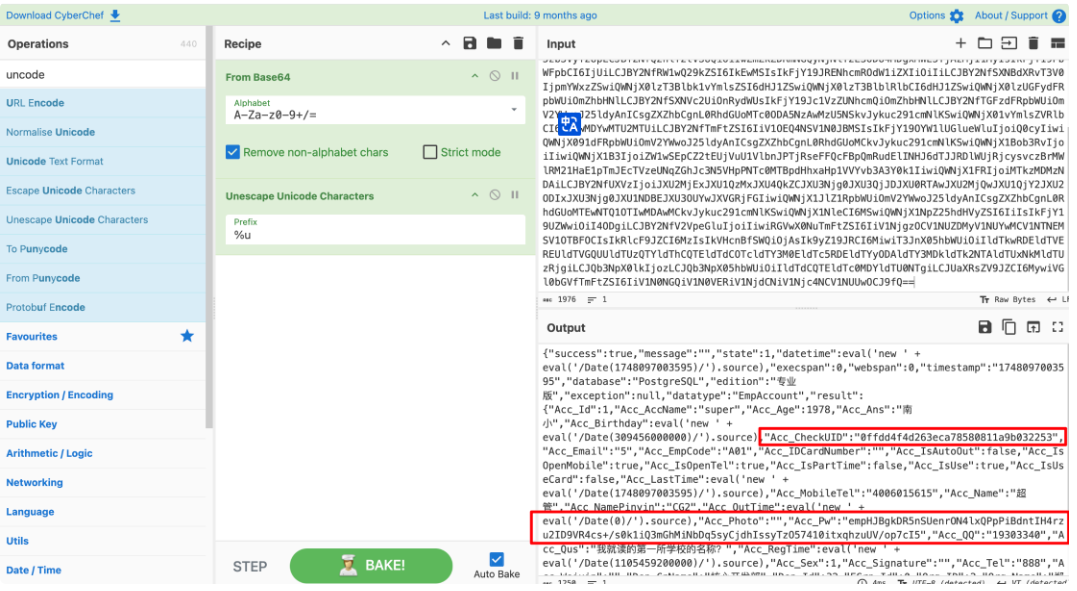The height and width of the screenshot is (591, 1077).
Task: Enable Strict mode checkbox
Action: [430, 152]
